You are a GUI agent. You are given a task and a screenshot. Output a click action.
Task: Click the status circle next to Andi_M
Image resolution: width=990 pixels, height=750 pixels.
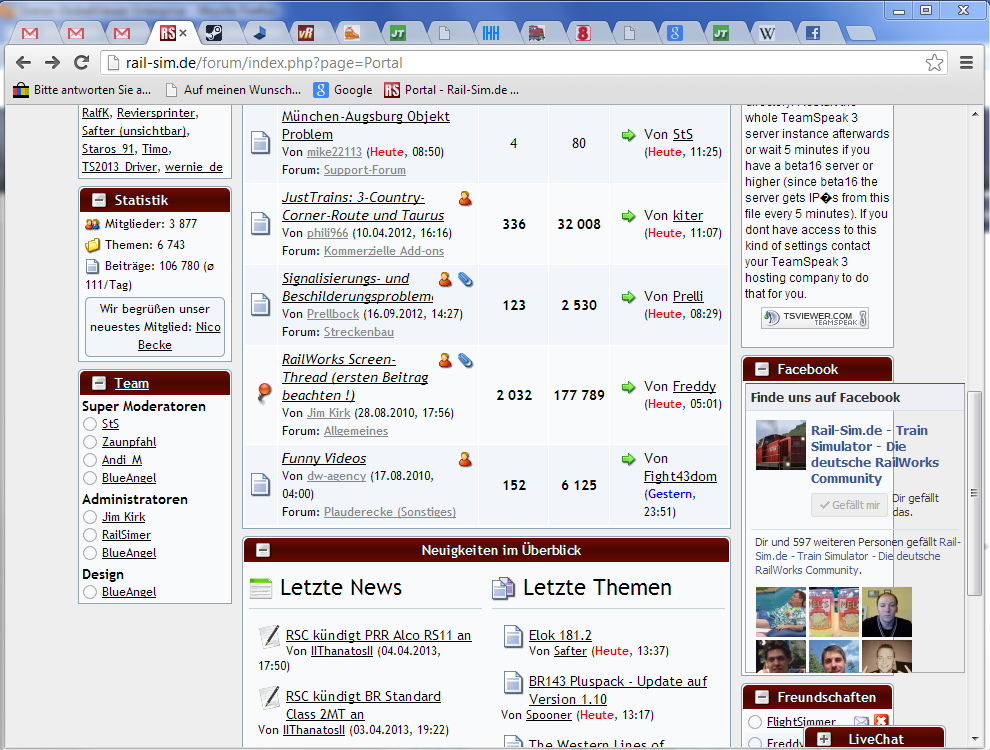click(x=90, y=460)
